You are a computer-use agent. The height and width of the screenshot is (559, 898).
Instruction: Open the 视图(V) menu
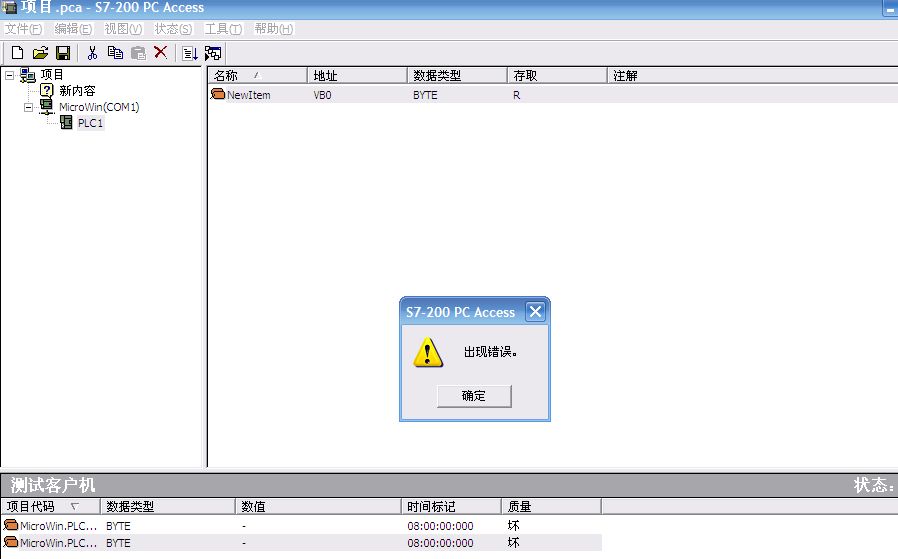(123, 29)
